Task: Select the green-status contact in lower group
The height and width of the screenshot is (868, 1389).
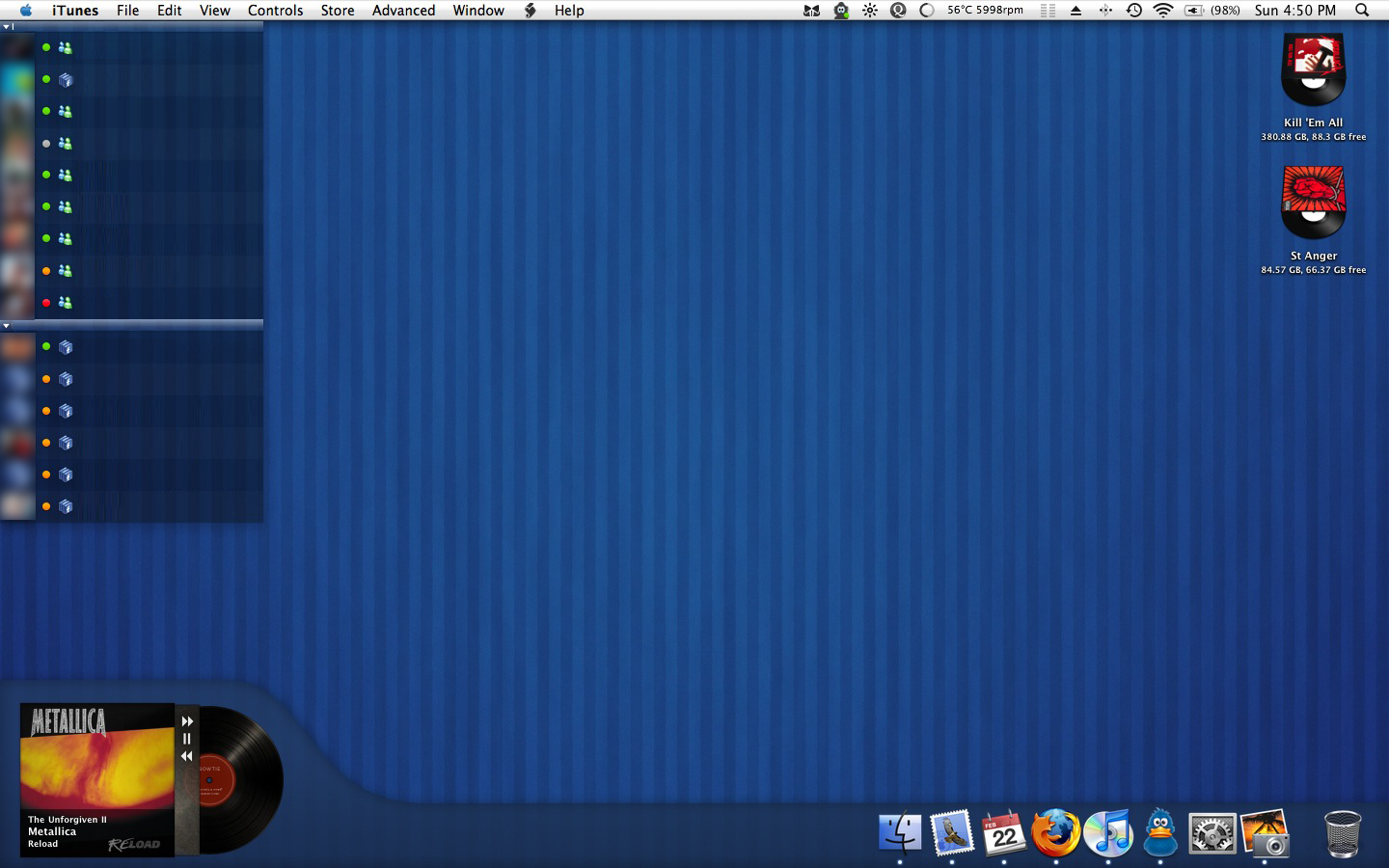Action: click(x=131, y=346)
